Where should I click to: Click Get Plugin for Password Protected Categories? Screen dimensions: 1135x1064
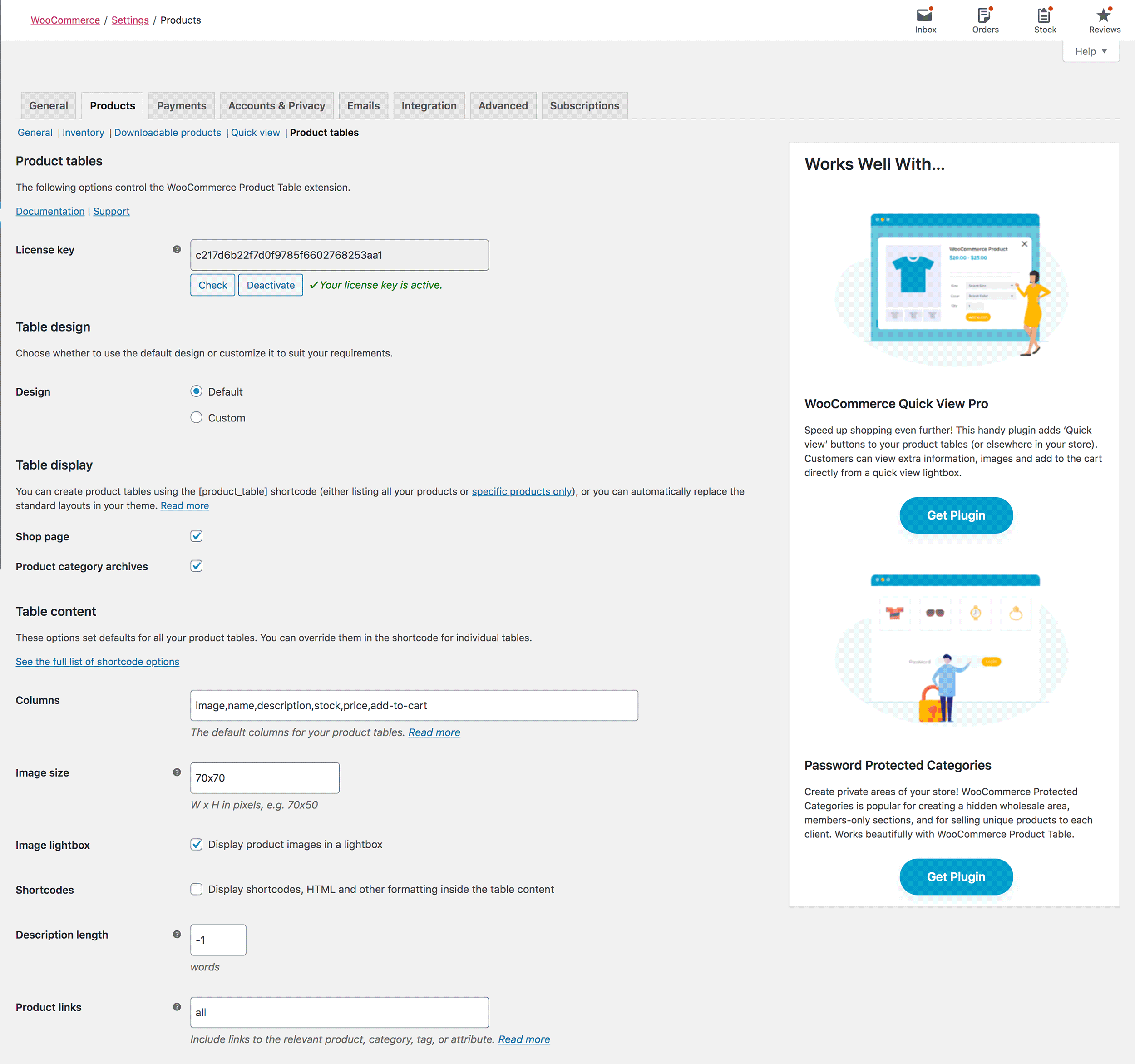coord(956,876)
